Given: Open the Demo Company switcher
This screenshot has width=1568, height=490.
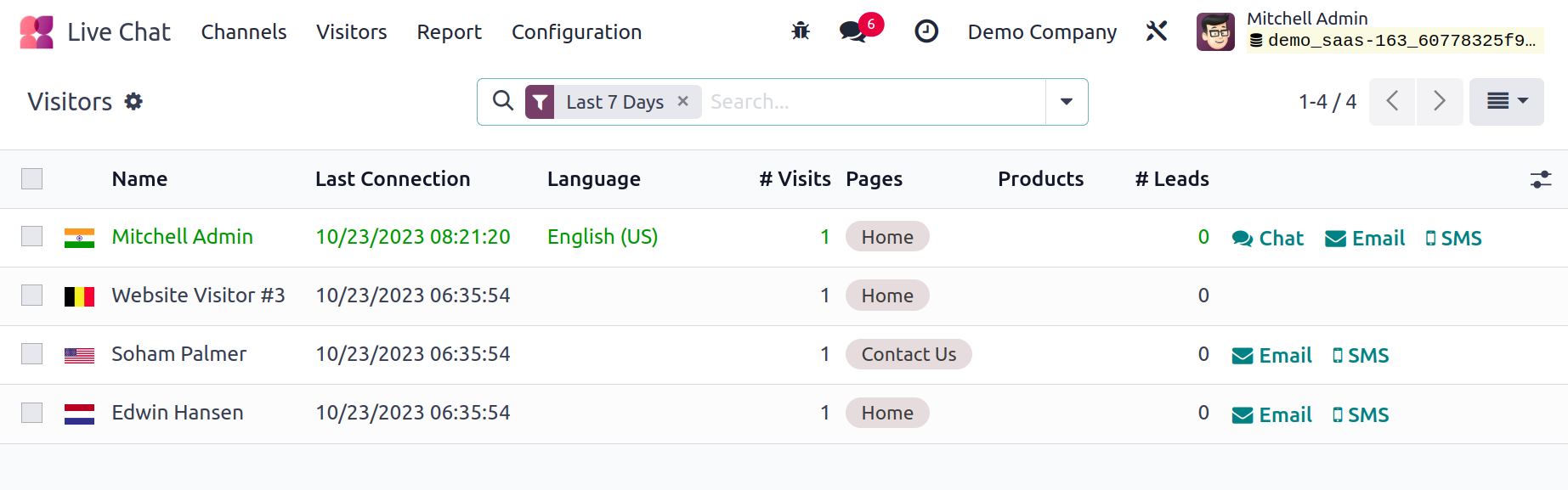Looking at the screenshot, I should click(x=1042, y=32).
